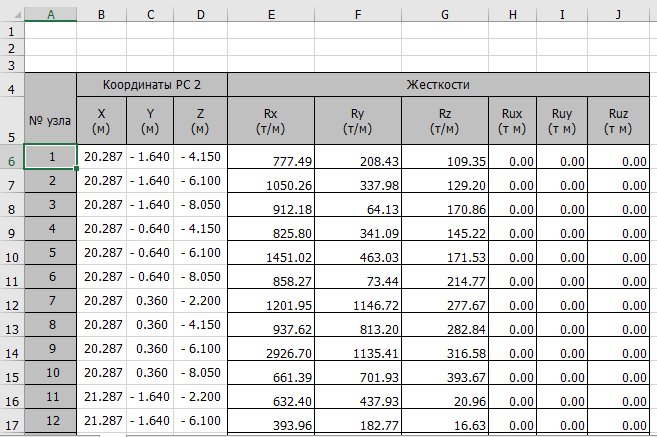Click node number cell '12'
Image resolution: width=657 pixels, height=437 pixels.
[51, 421]
